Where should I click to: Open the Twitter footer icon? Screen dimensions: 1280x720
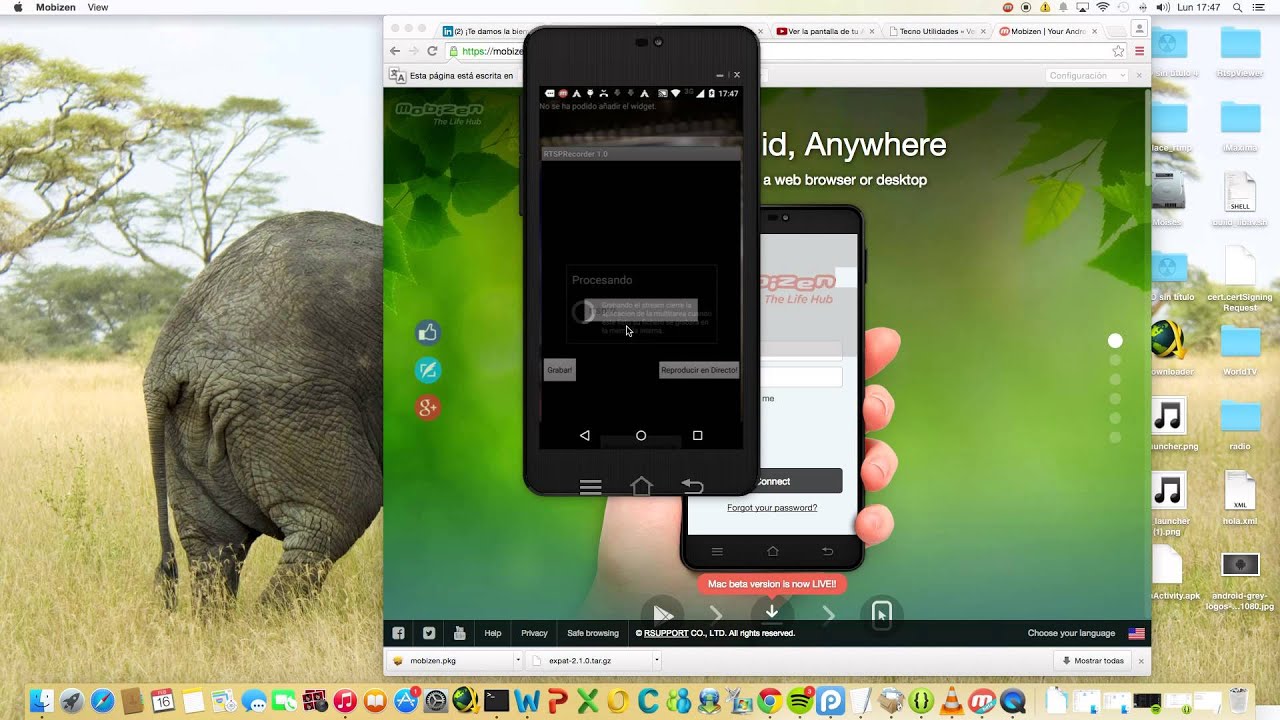429,633
